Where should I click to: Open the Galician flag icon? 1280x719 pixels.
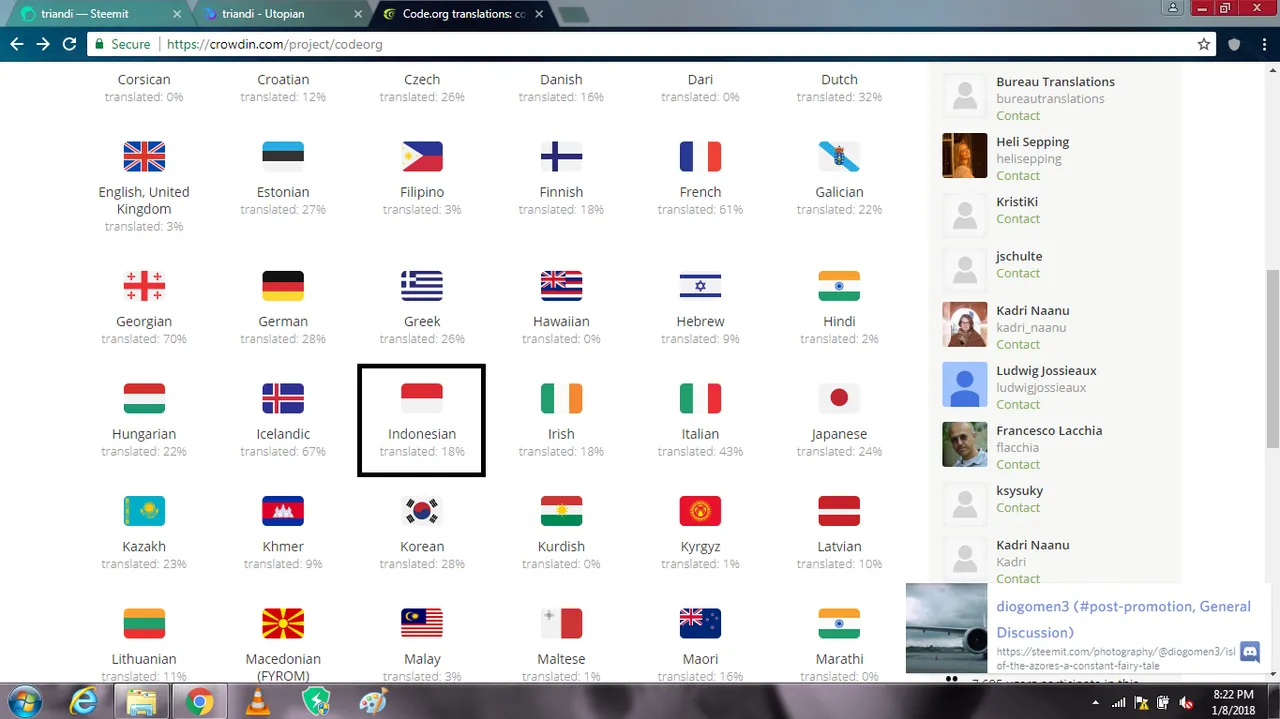pos(839,156)
